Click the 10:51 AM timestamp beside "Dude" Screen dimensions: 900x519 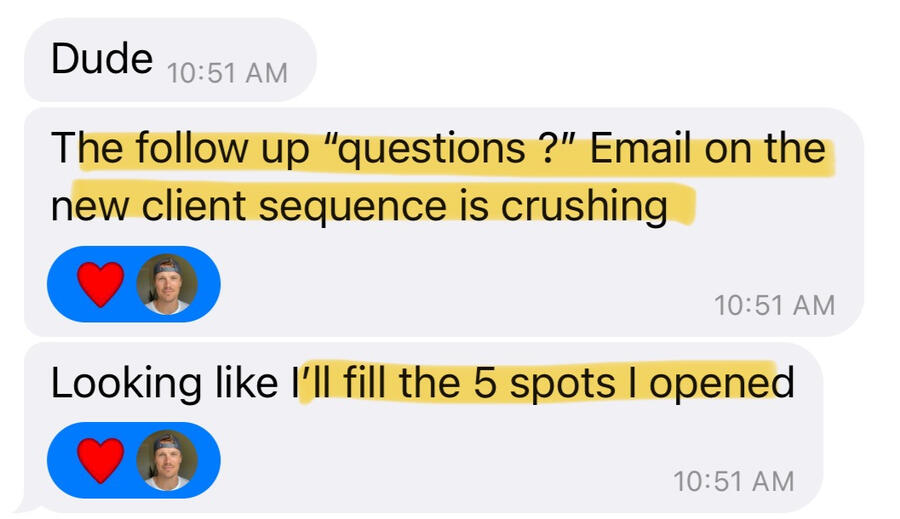[226, 73]
